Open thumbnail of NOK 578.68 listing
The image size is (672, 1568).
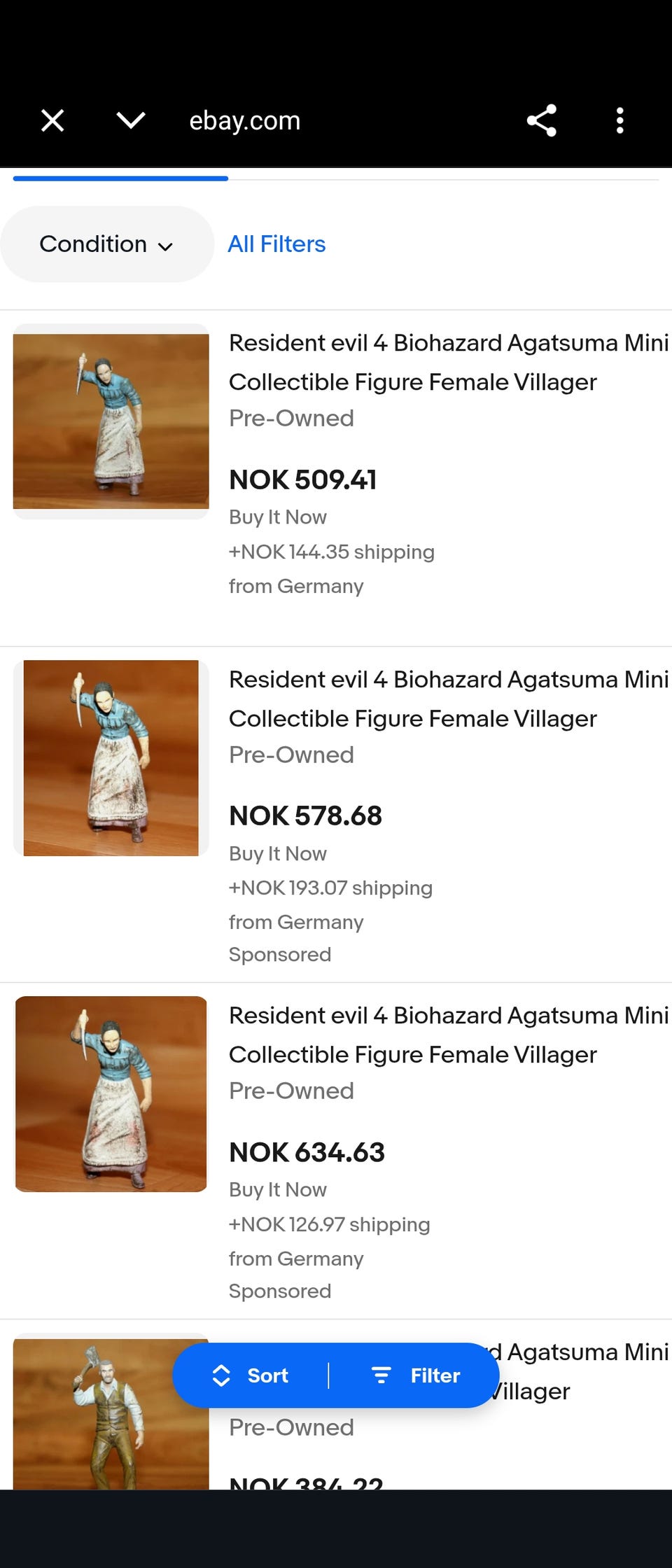click(111, 757)
